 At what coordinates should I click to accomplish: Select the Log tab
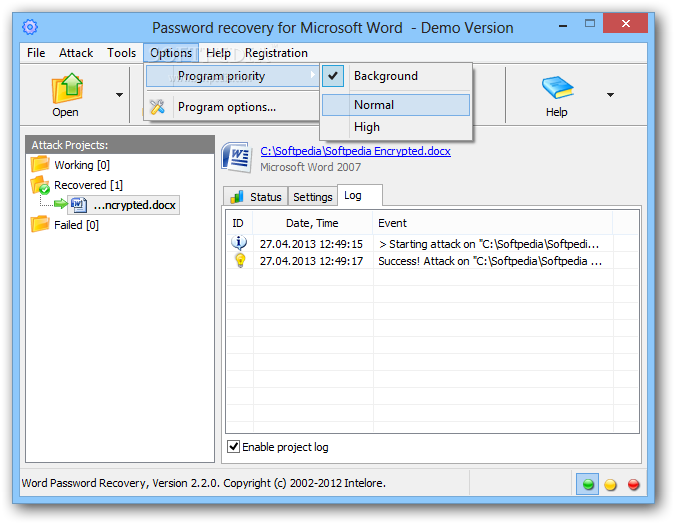[359, 195]
